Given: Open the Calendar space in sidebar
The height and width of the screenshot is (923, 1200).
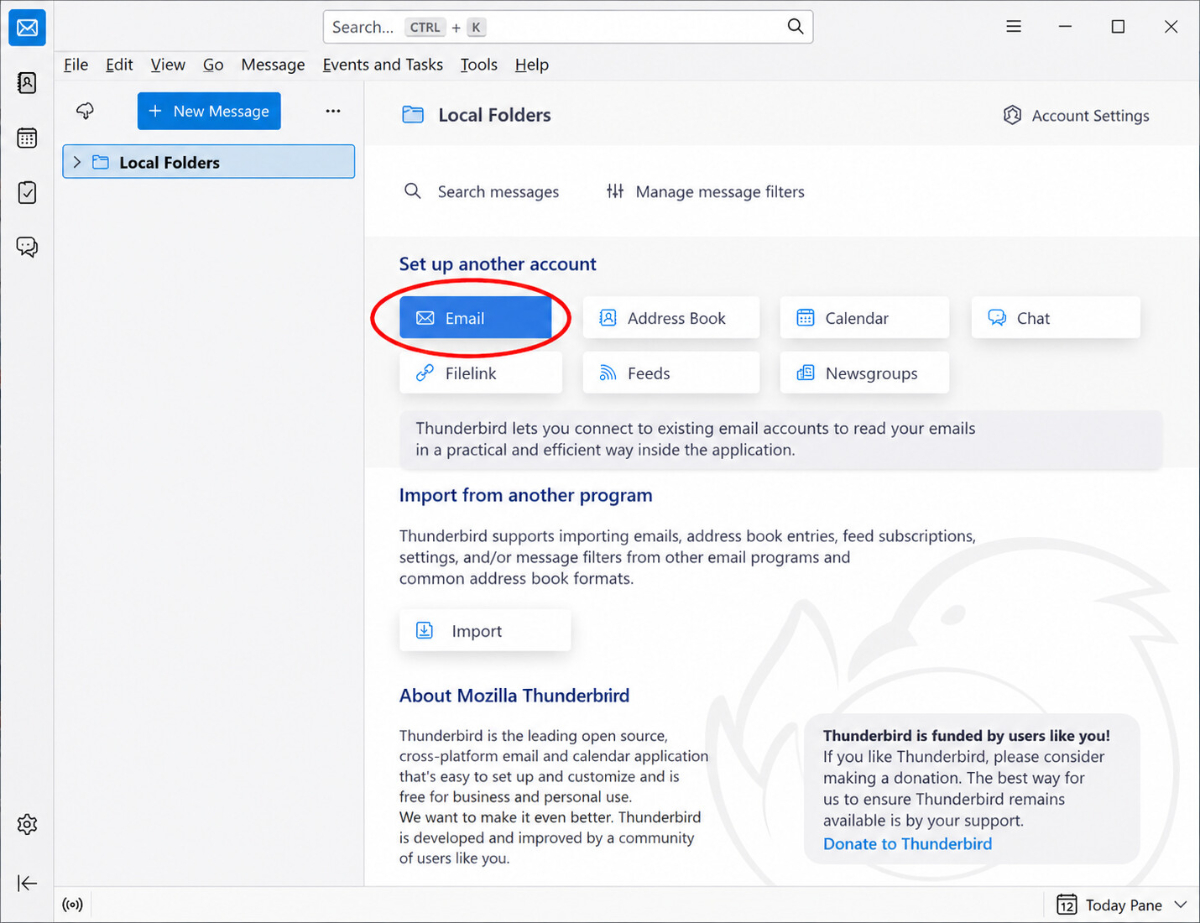Looking at the screenshot, I should pyautogui.click(x=27, y=138).
